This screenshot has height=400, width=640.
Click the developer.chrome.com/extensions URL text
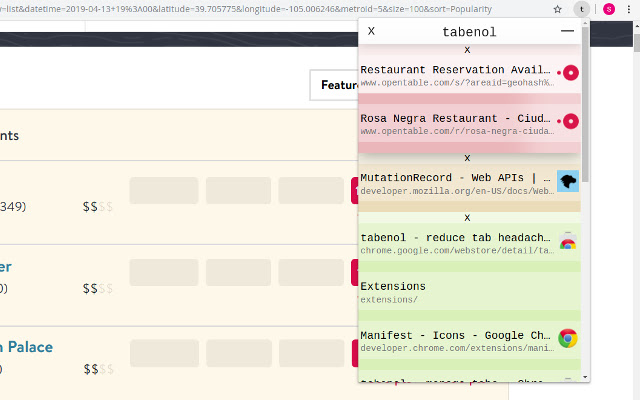click(x=457, y=348)
